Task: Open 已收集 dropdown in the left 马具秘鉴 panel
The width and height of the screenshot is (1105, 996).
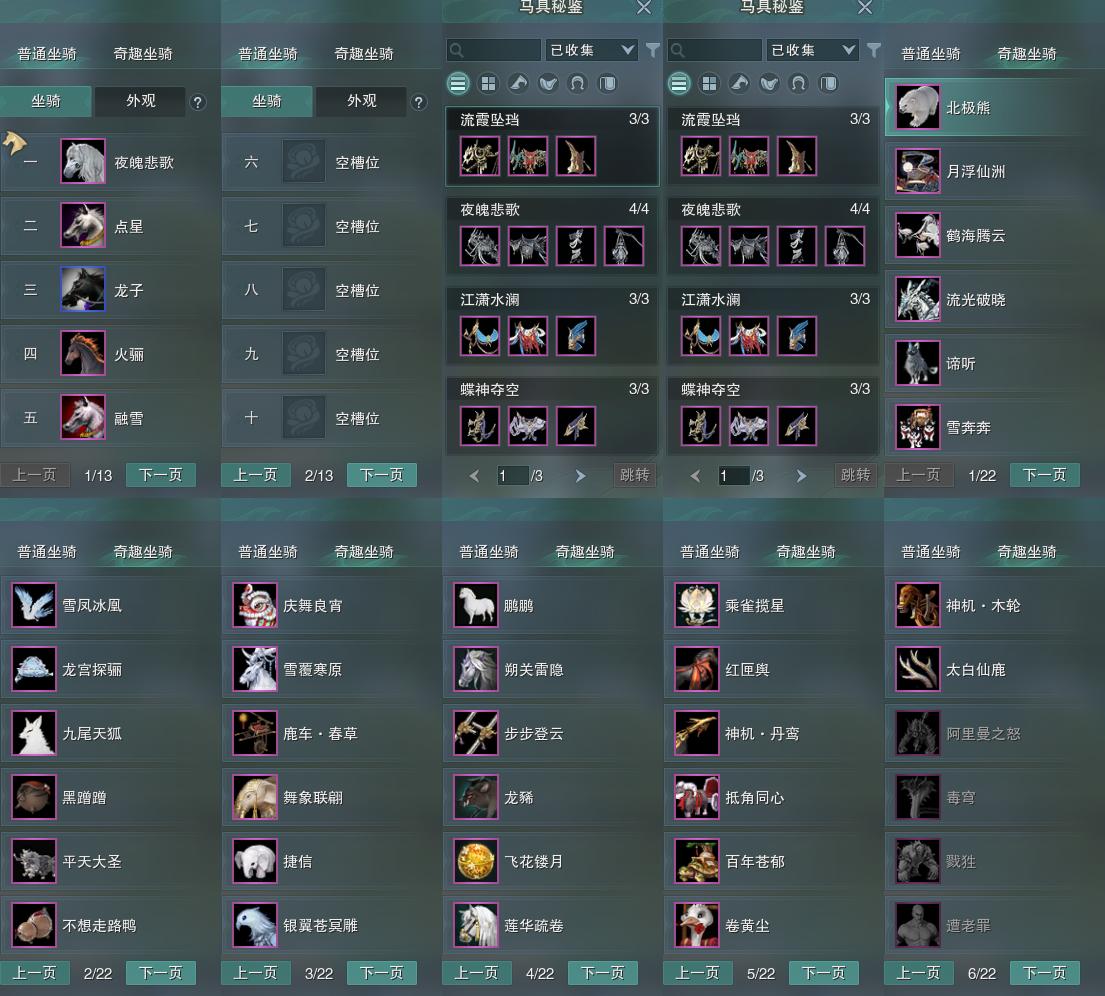Action: tap(591, 50)
